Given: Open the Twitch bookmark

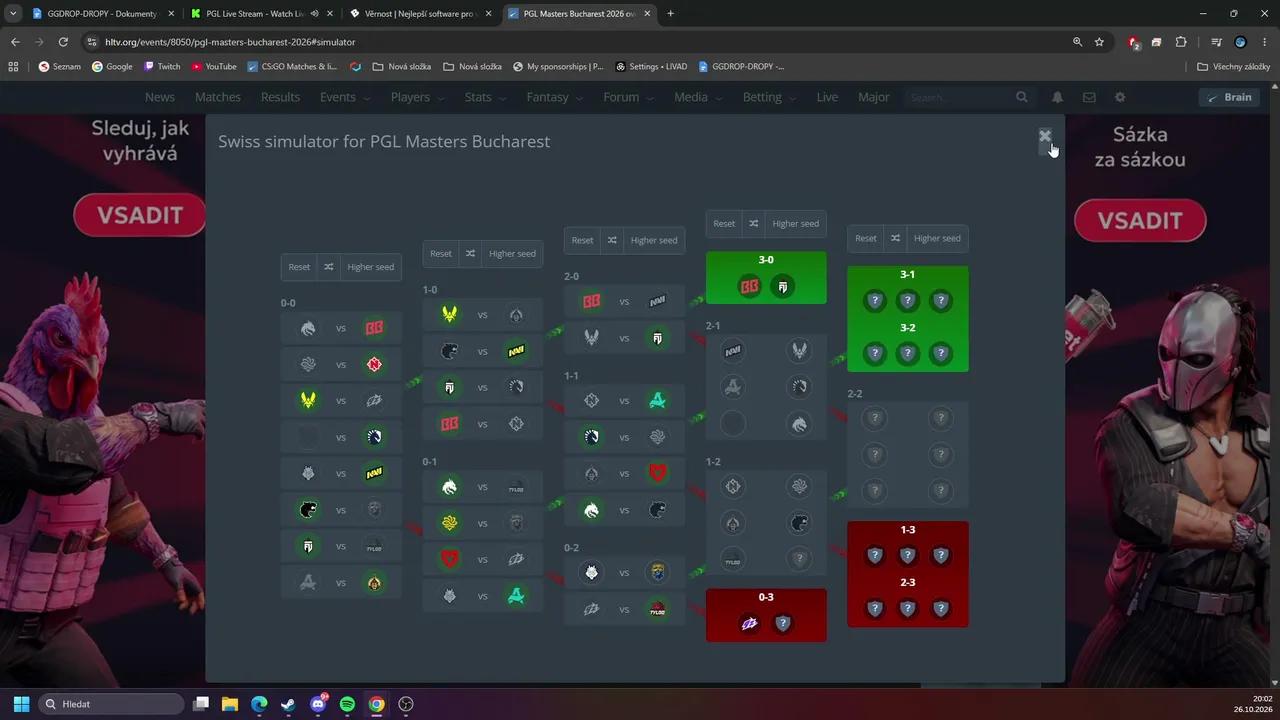Looking at the screenshot, I should click(x=162, y=67).
